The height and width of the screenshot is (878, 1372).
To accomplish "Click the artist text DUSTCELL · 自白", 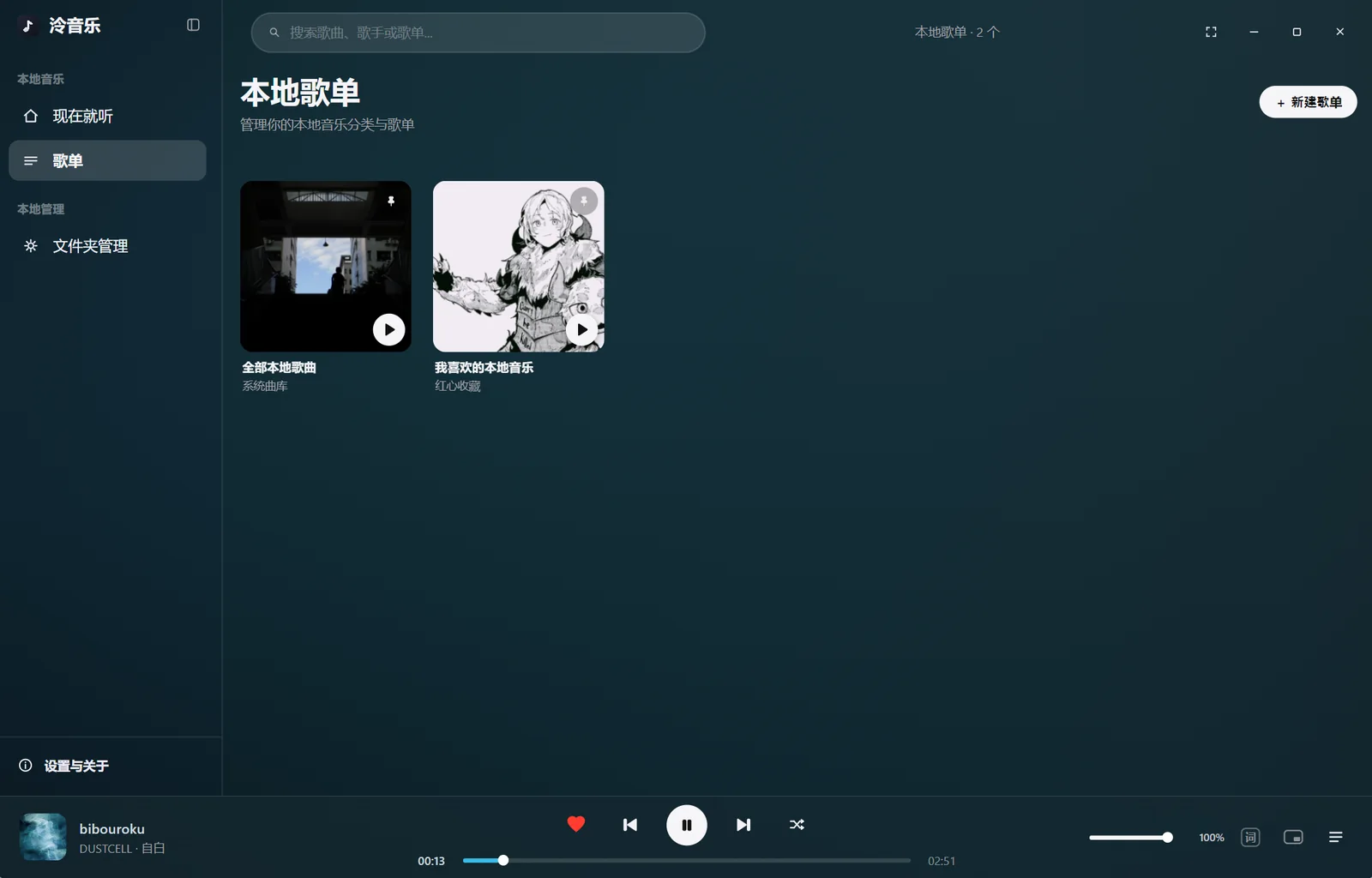I will pos(123,848).
